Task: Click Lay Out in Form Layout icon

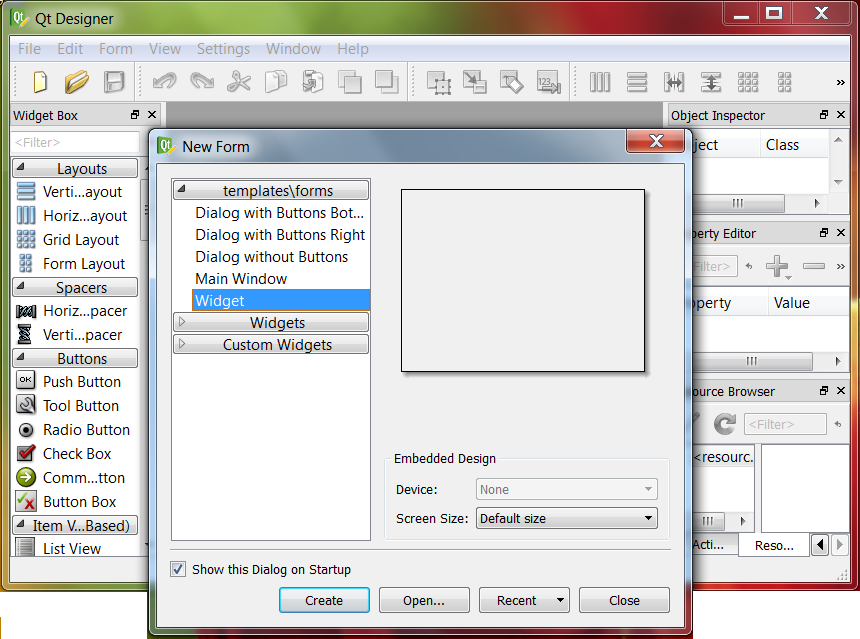Action: click(784, 82)
